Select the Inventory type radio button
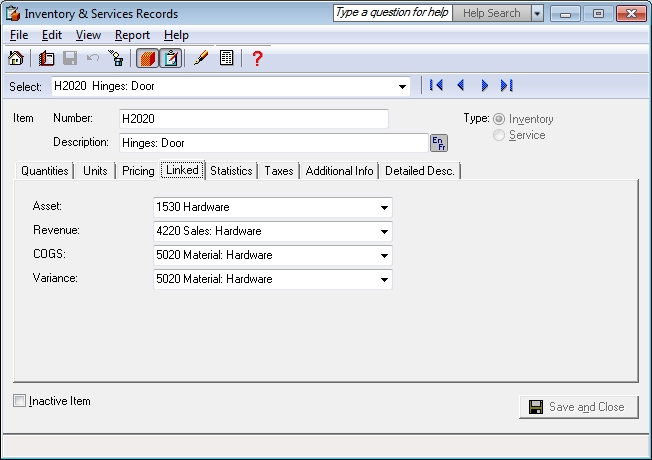652x460 pixels. click(x=499, y=119)
